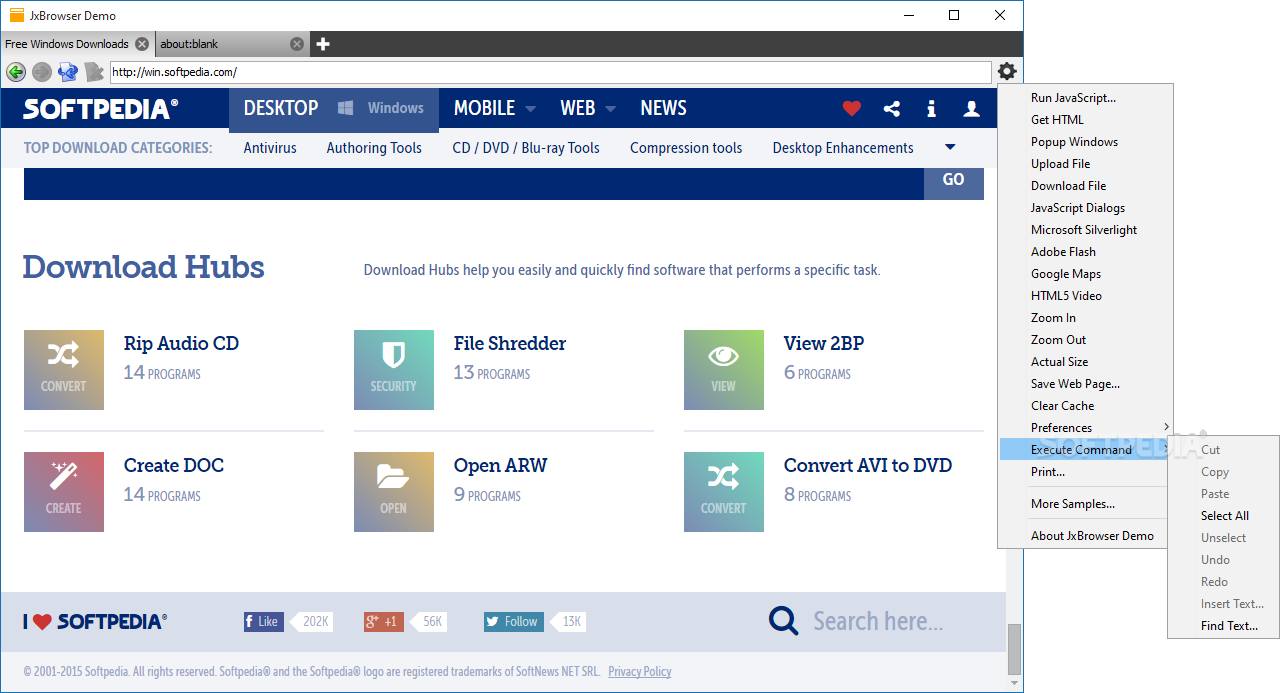Screen dimensions: 1280x693
Task: Choose Save Web Page... from menu
Action: 1075,384
